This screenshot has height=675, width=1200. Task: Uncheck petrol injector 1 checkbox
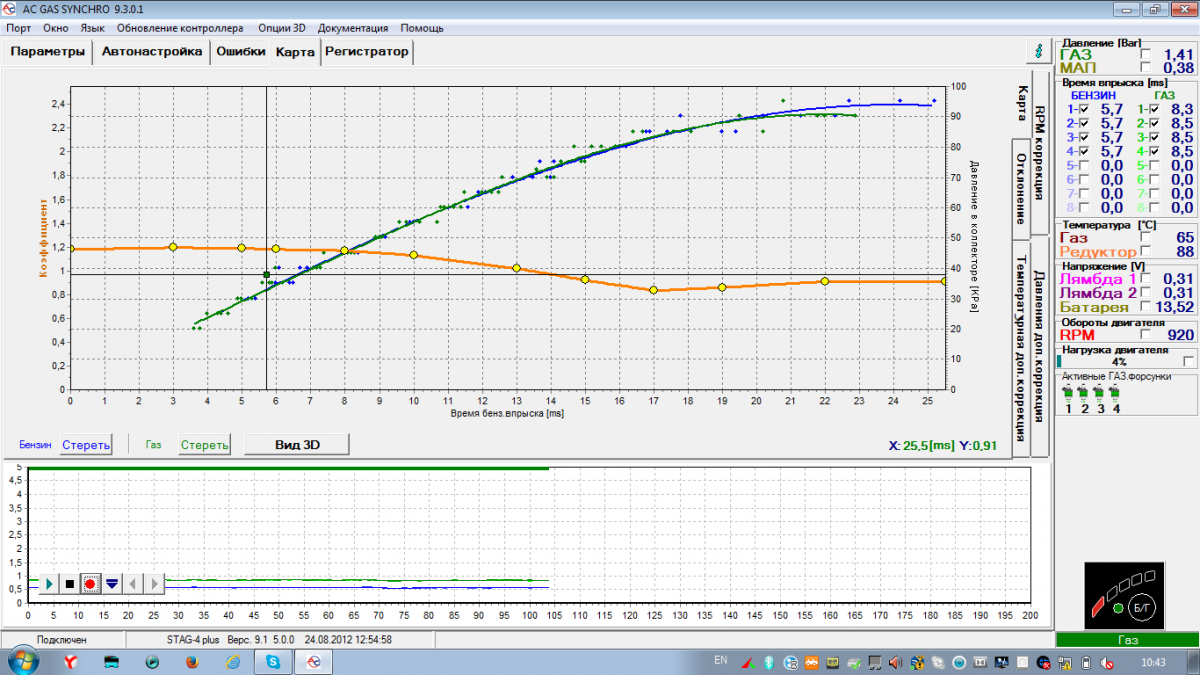tap(1084, 109)
